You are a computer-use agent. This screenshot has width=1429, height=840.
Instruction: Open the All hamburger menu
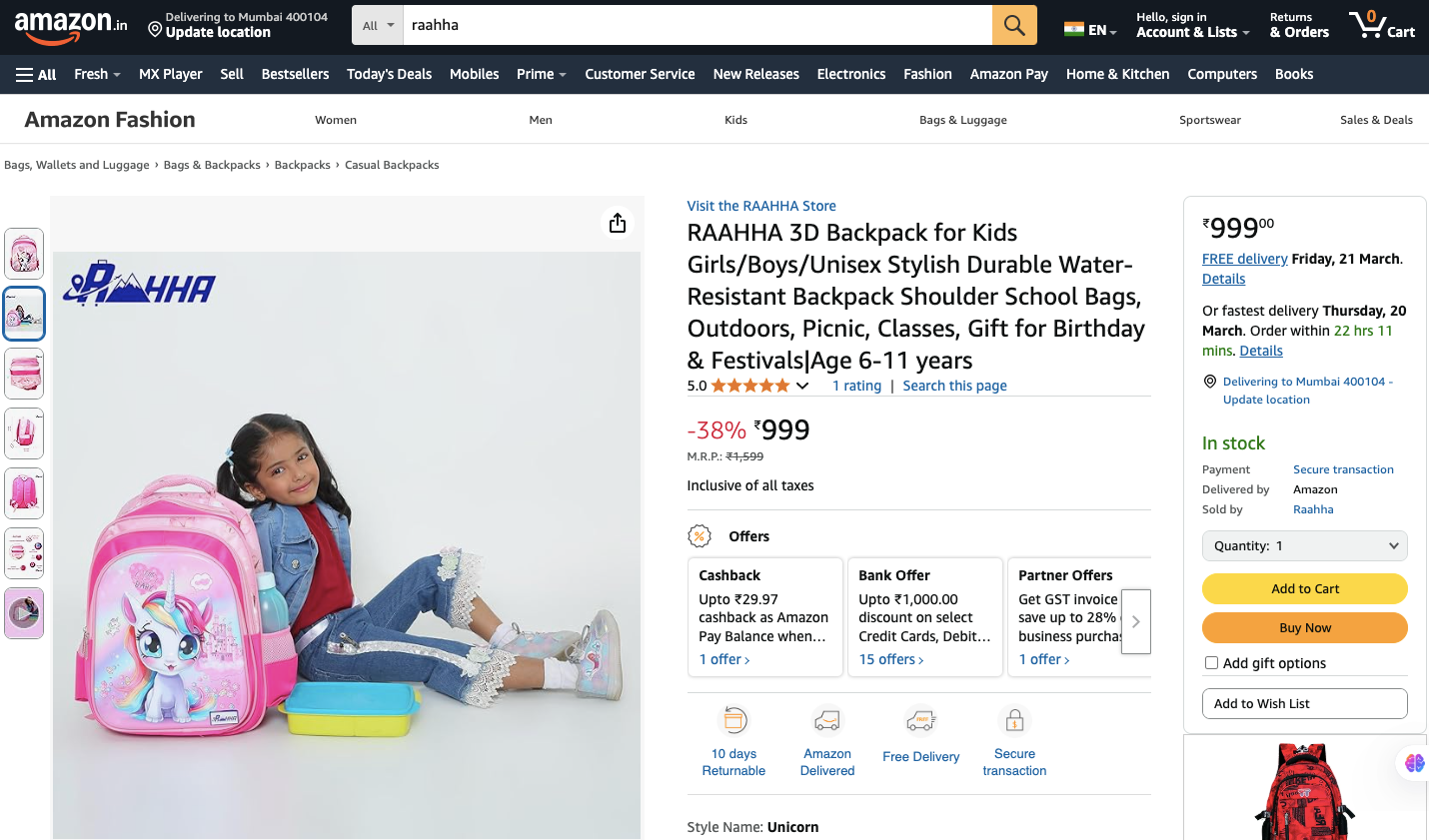(36, 74)
